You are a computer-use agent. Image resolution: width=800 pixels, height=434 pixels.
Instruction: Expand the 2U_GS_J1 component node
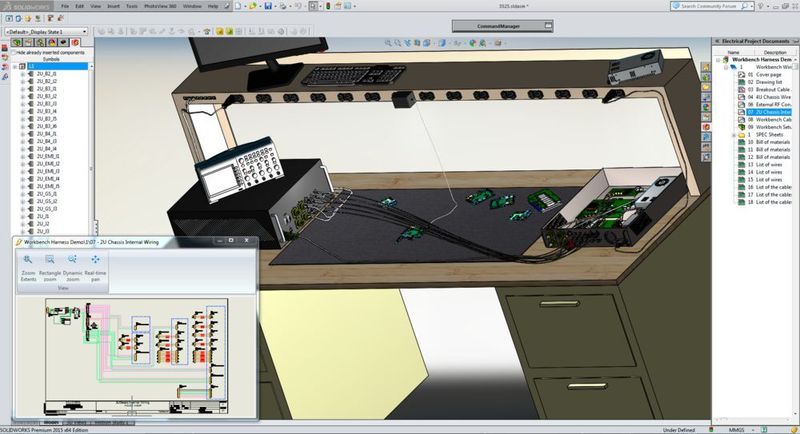coord(22,194)
